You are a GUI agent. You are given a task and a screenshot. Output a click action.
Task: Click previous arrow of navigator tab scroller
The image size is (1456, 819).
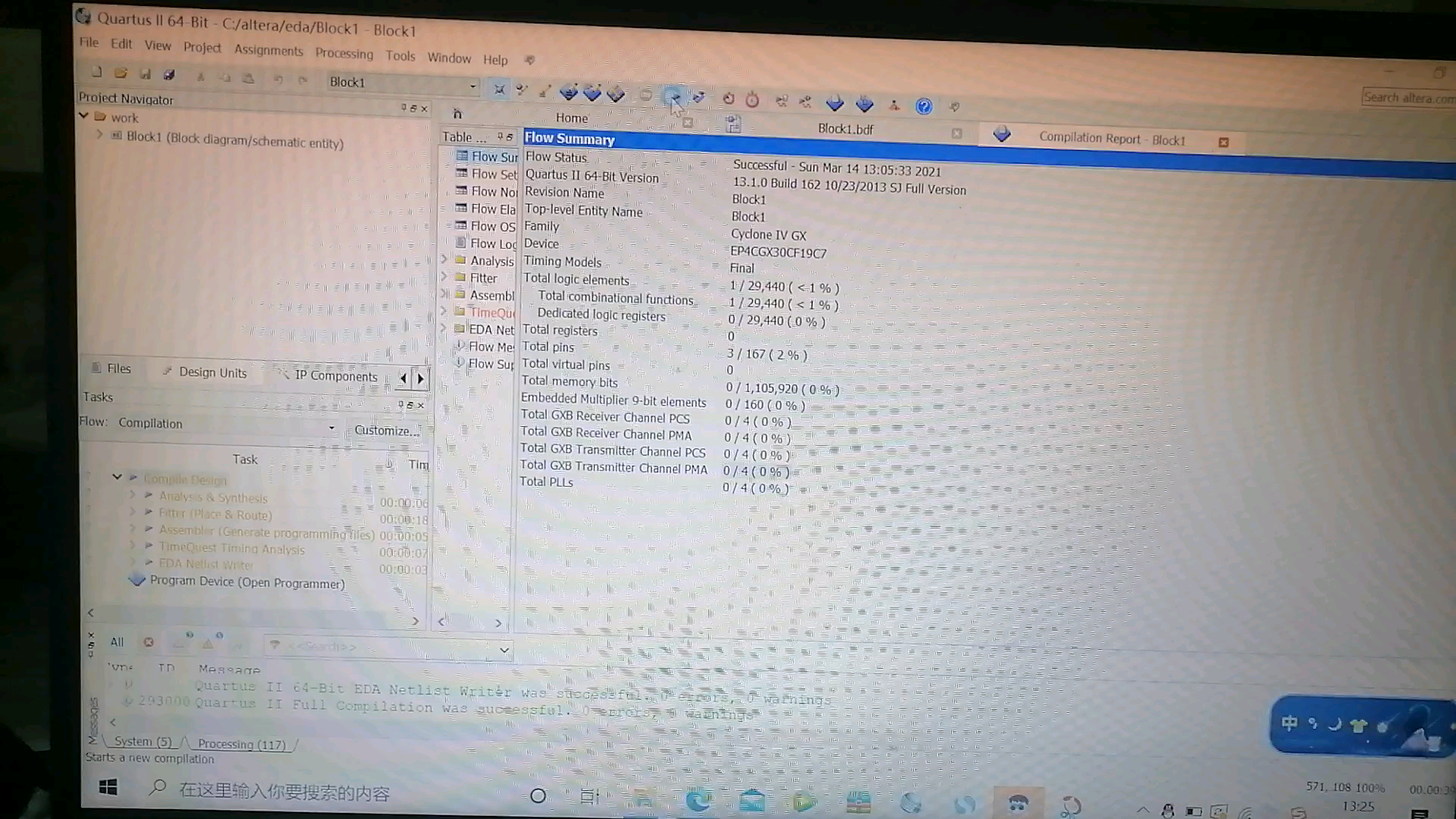pyautogui.click(x=403, y=378)
